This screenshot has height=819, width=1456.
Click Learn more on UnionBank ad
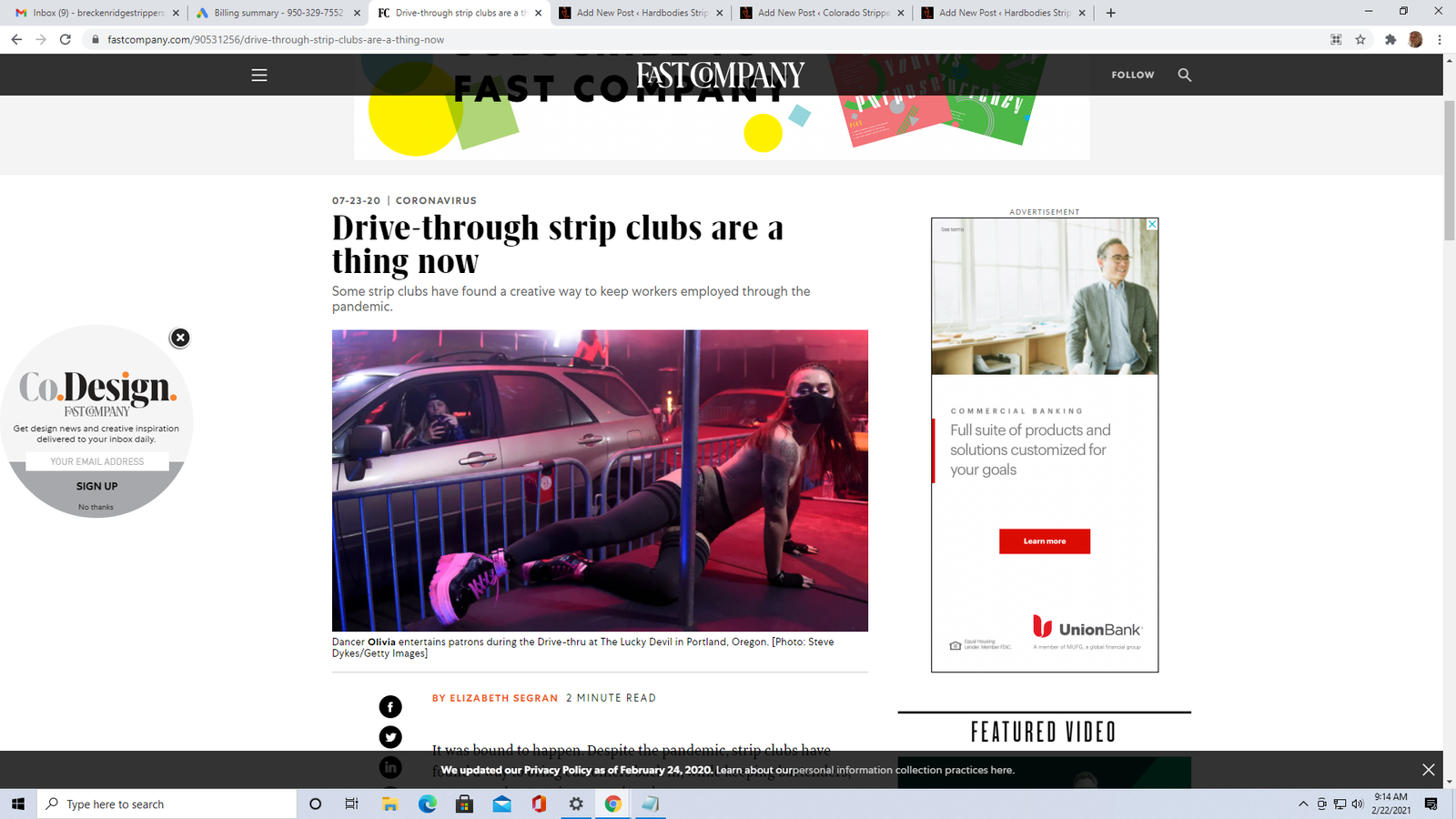coord(1044,541)
